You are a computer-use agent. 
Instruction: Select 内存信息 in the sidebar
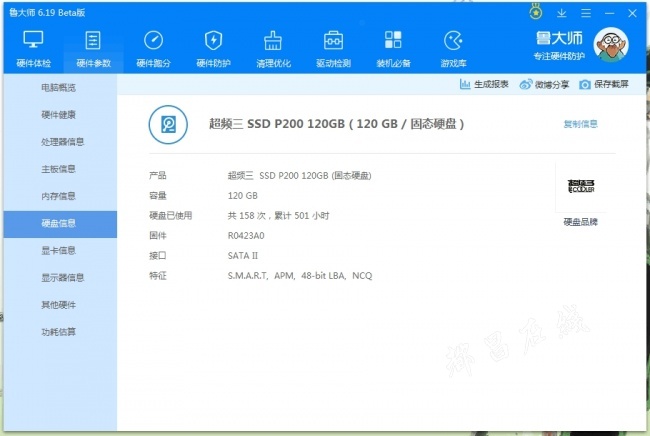tap(58, 196)
